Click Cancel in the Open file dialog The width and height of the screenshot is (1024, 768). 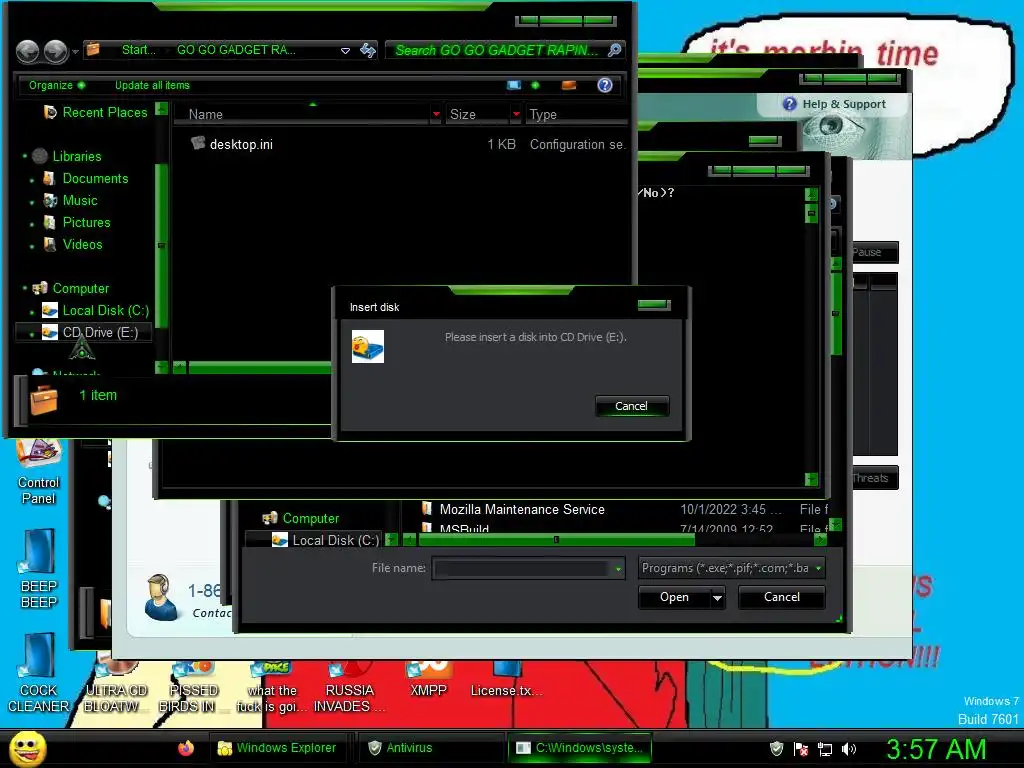pos(782,597)
